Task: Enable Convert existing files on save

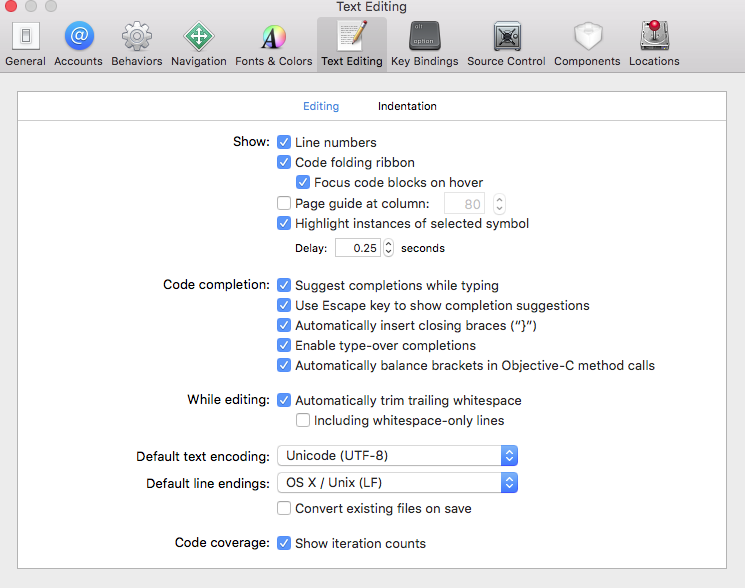Action: point(284,508)
